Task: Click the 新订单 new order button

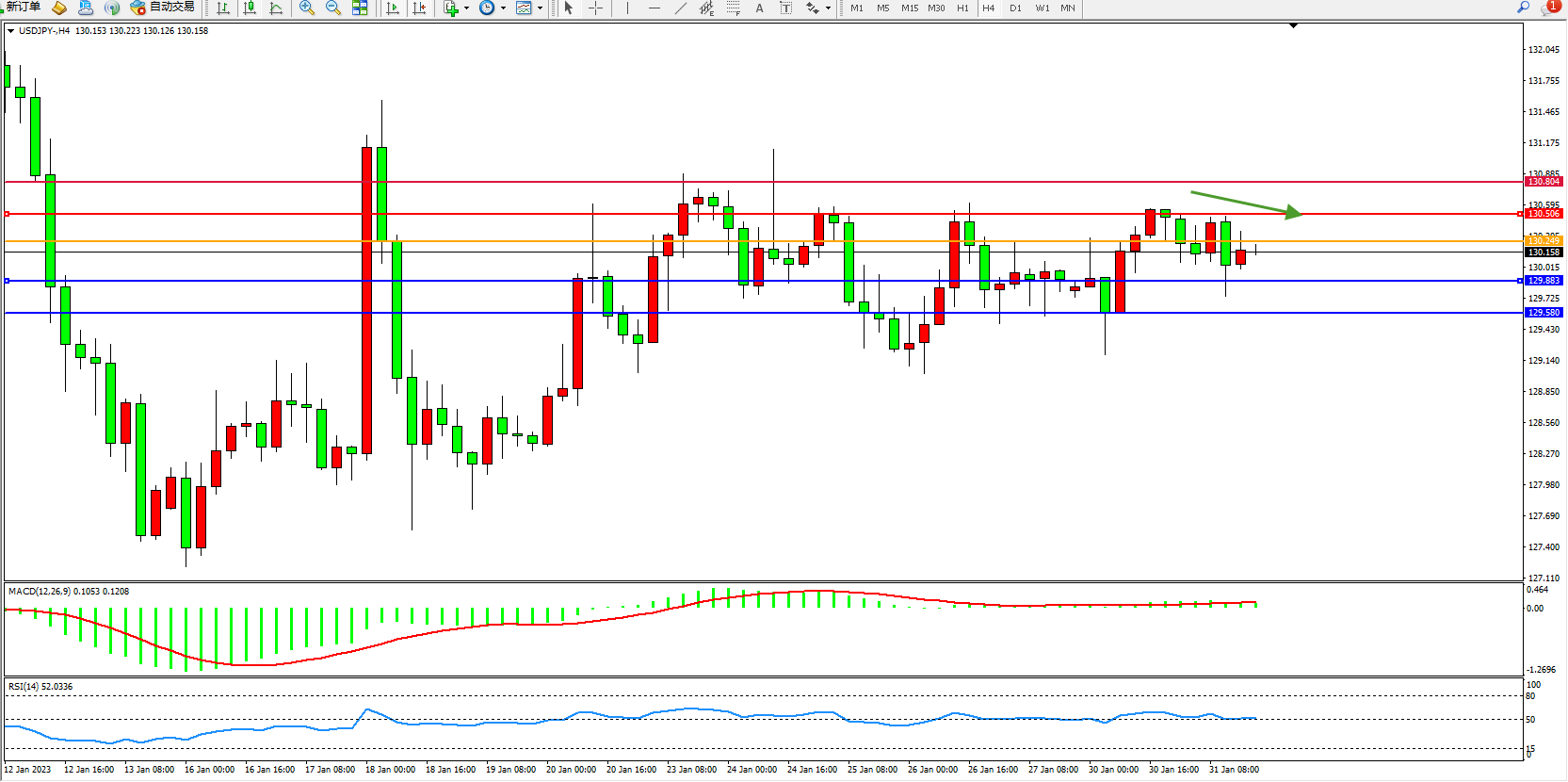Action: (23, 8)
